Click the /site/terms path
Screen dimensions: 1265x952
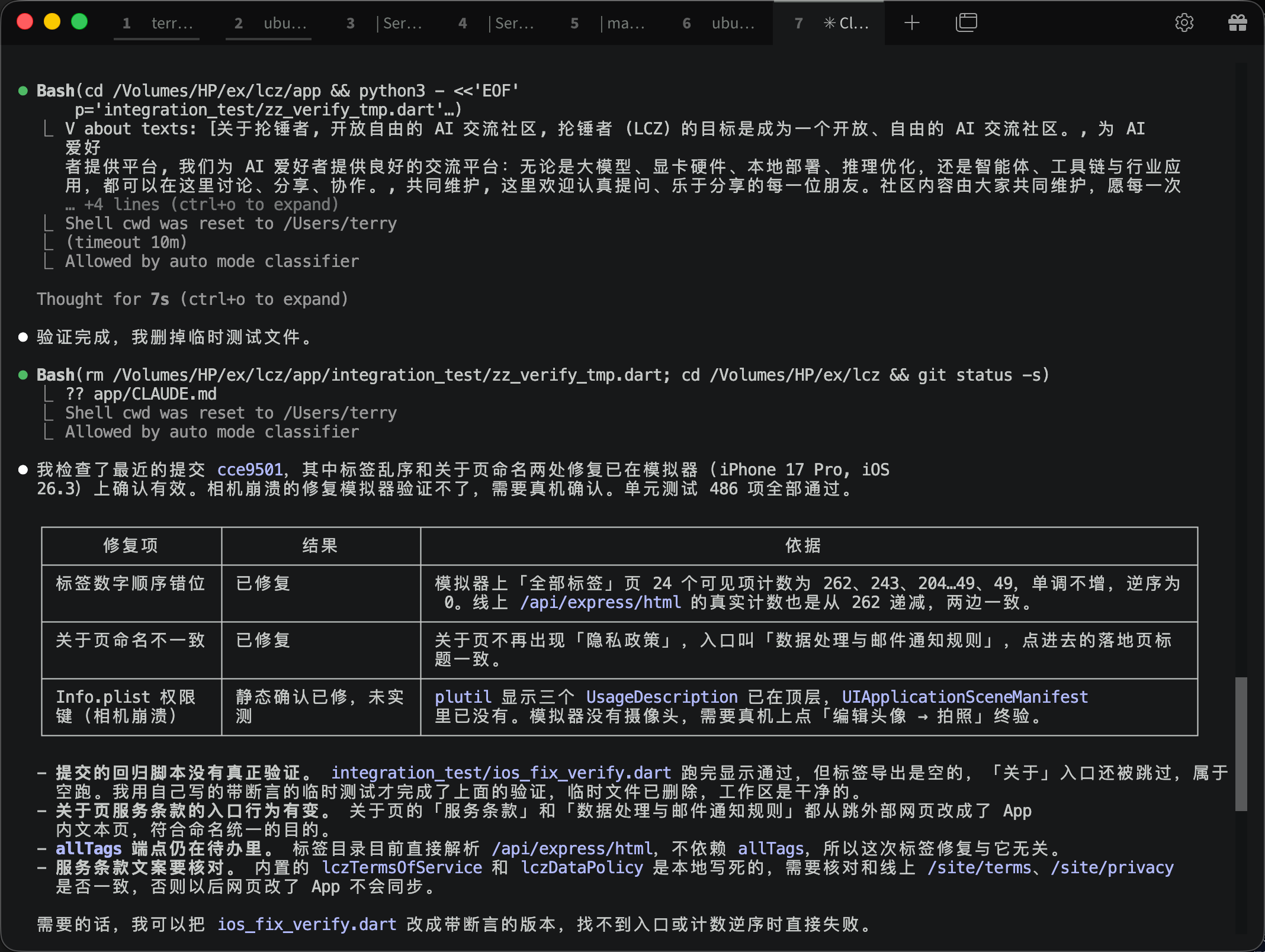tap(979, 867)
